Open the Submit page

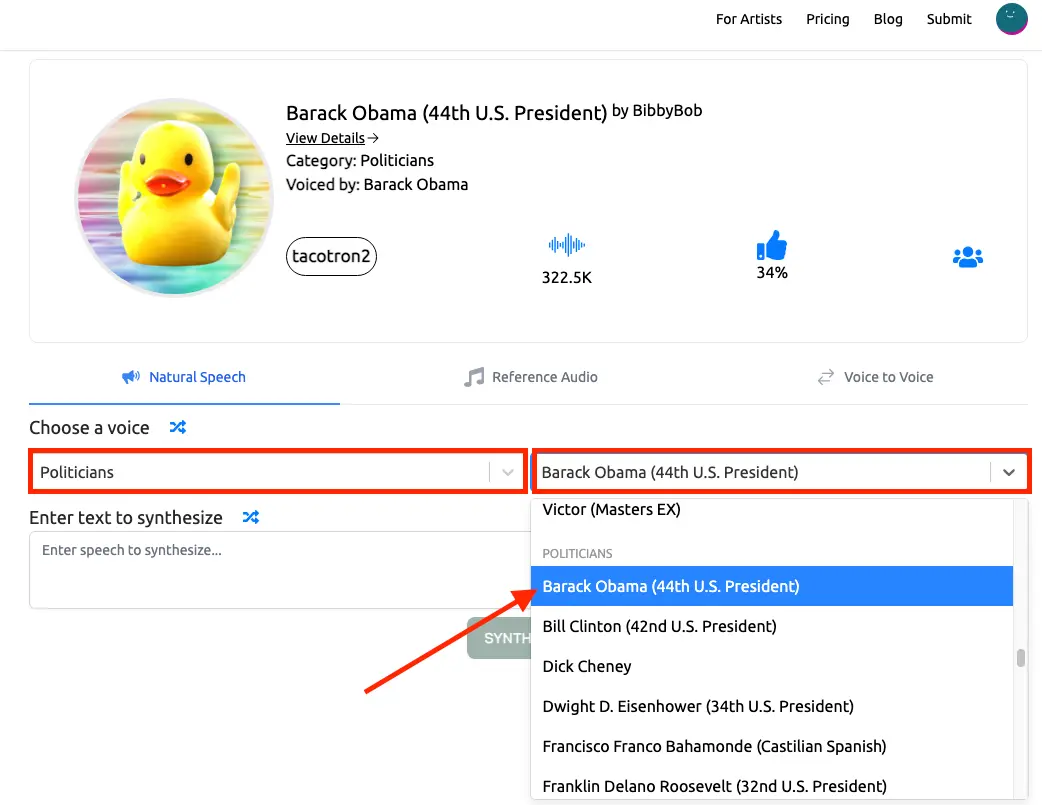tap(949, 19)
